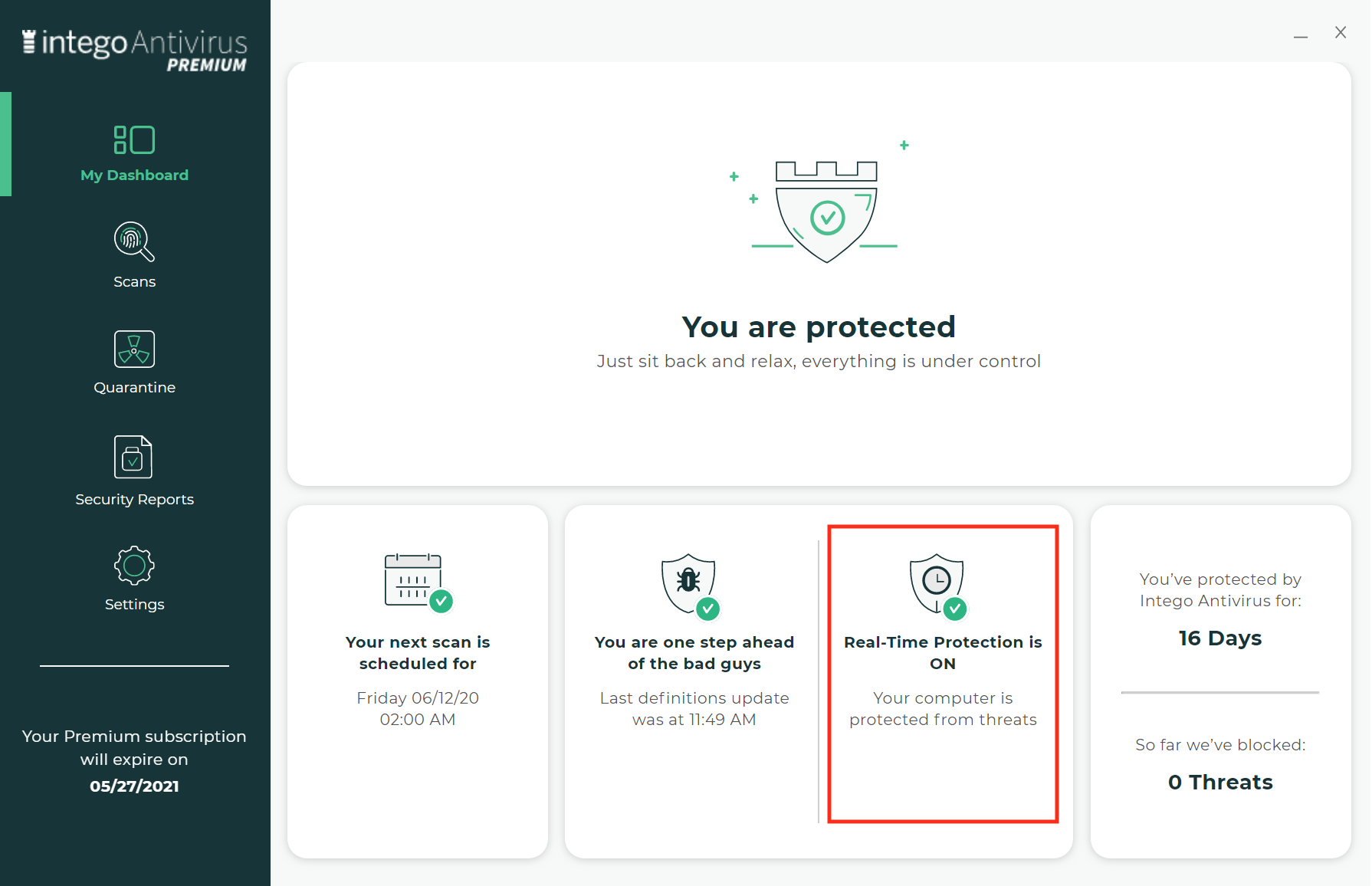Select the Scans menu label
Image resolution: width=1372 pixels, height=886 pixels.
coord(134,281)
